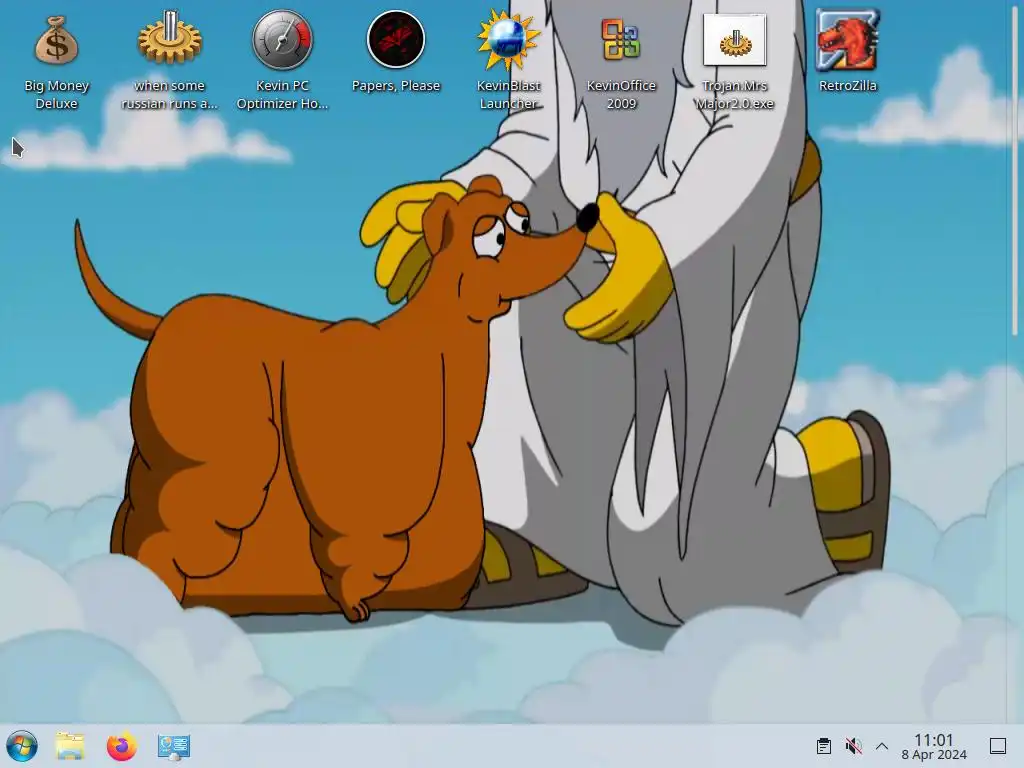Select Trojan.Mrs Major2.0.exe file icon
The width and height of the screenshot is (1024, 768).
click(735, 40)
